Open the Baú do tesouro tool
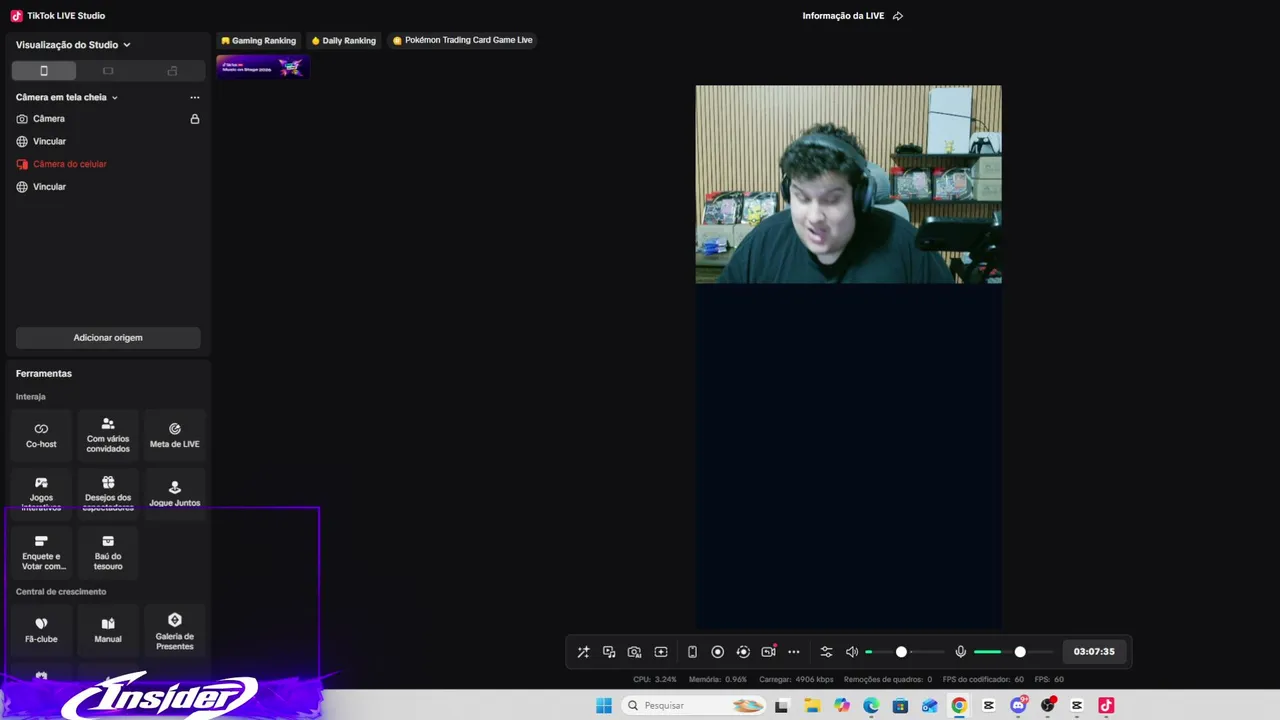The height and width of the screenshot is (720, 1280). (108, 553)
